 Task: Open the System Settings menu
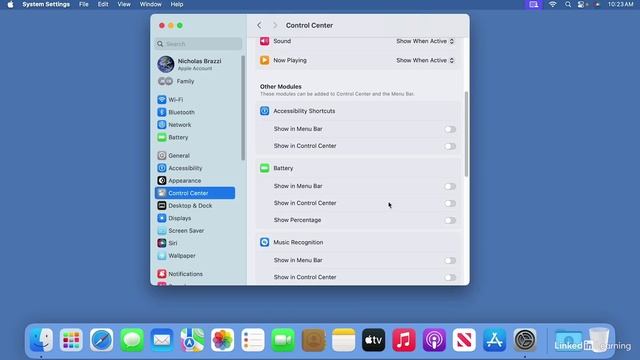click(x=46, y=4)
